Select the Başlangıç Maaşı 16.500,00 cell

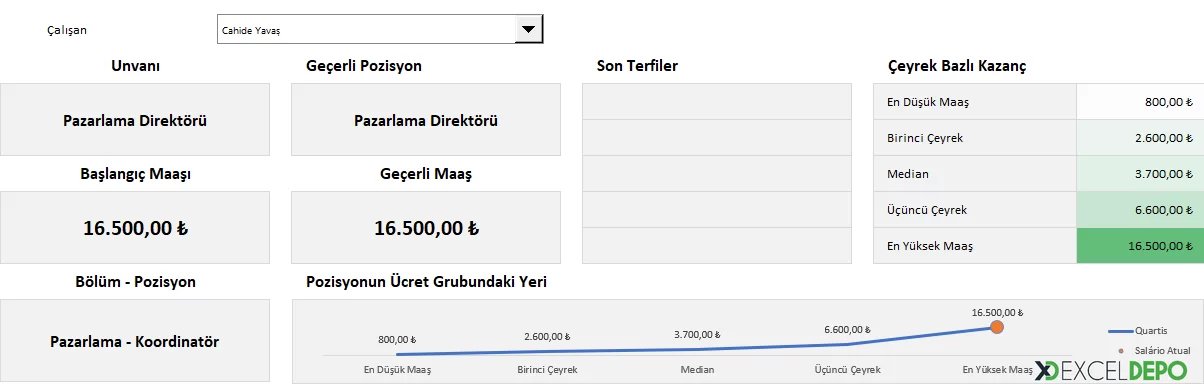point(135,228)
